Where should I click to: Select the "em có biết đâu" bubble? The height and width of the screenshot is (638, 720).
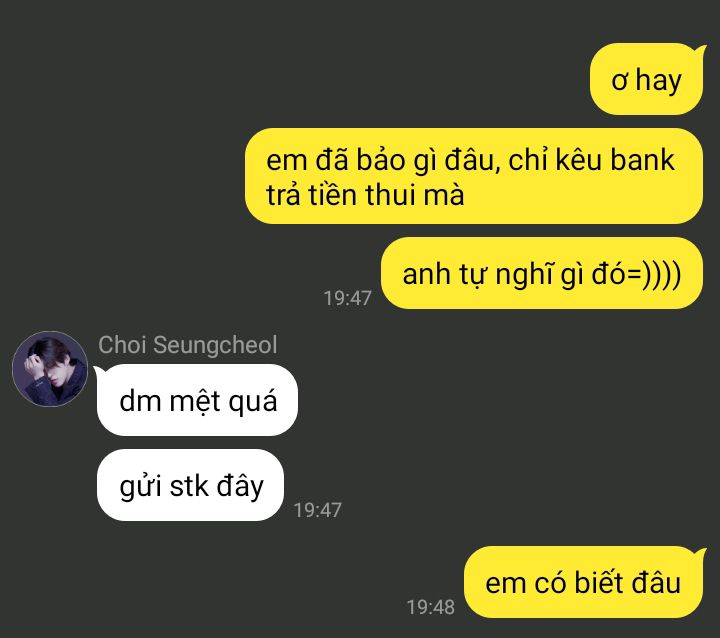click(x=583, y=582)
